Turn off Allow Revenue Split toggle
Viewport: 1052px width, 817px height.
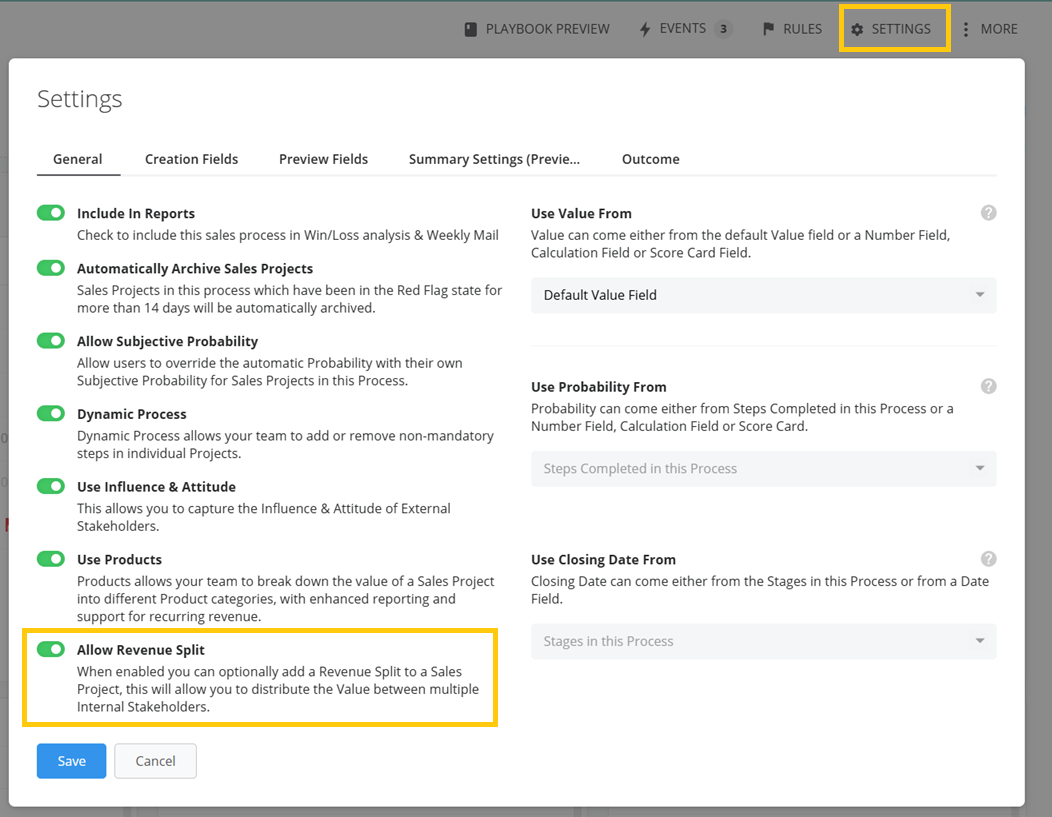coord(51,650)
